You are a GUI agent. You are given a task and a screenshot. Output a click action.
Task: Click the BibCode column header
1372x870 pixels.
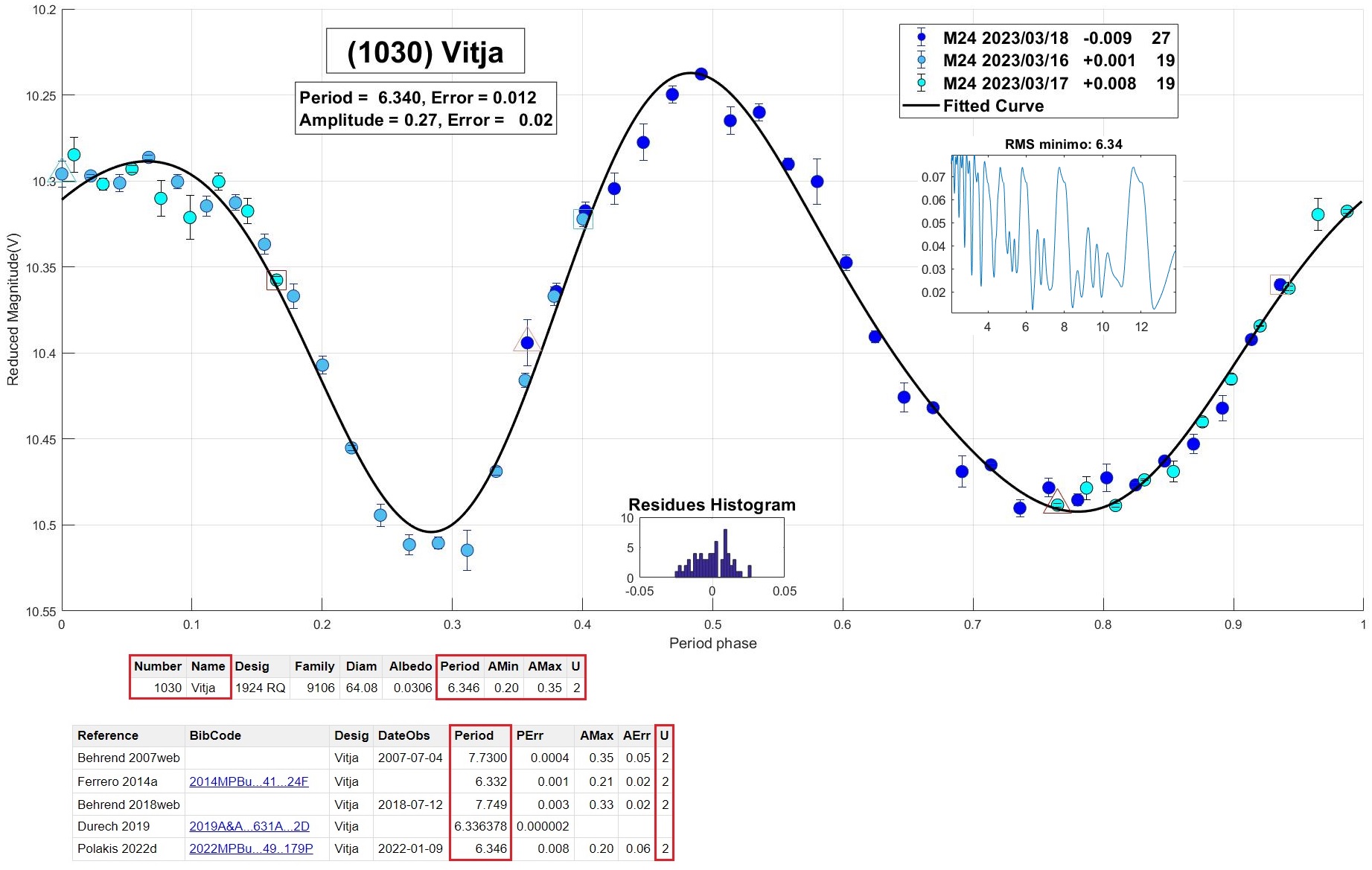point(215,735)
